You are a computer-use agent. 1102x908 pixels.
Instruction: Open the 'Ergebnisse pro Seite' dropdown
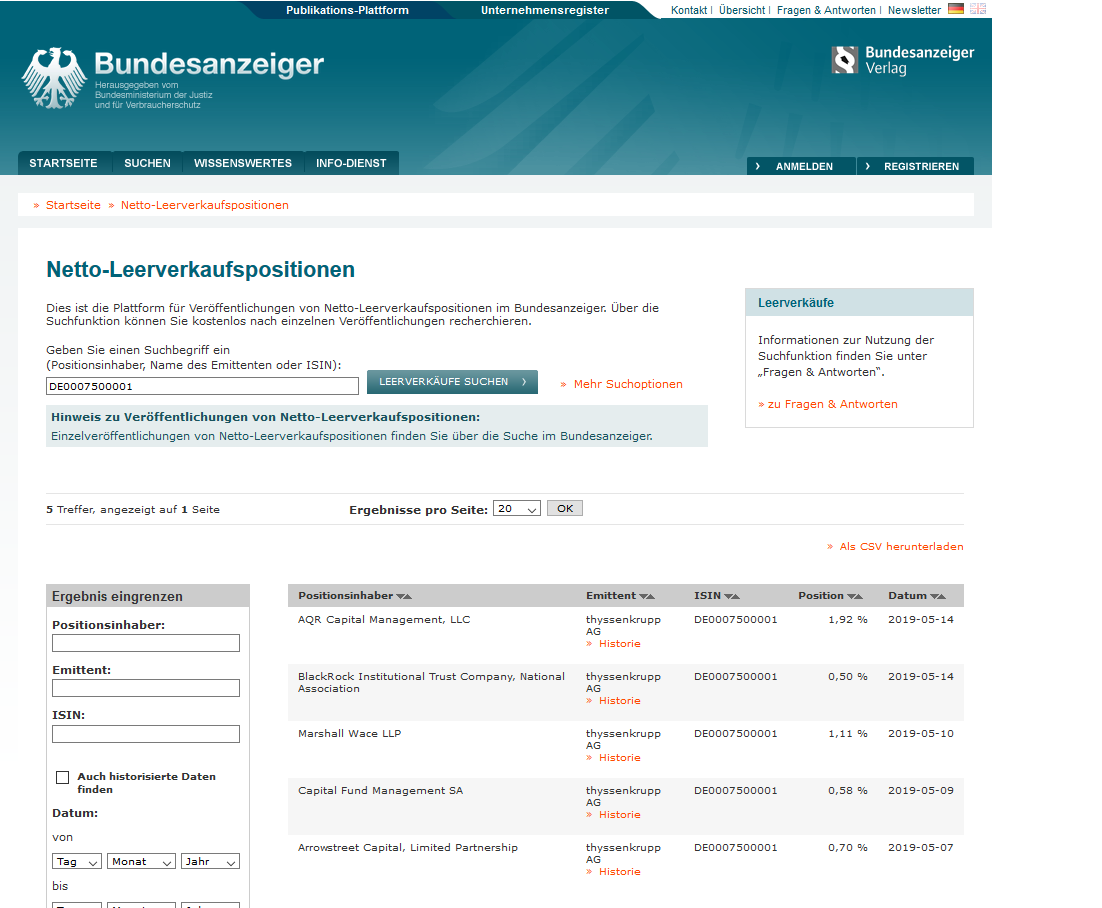[x=516, y=509]
